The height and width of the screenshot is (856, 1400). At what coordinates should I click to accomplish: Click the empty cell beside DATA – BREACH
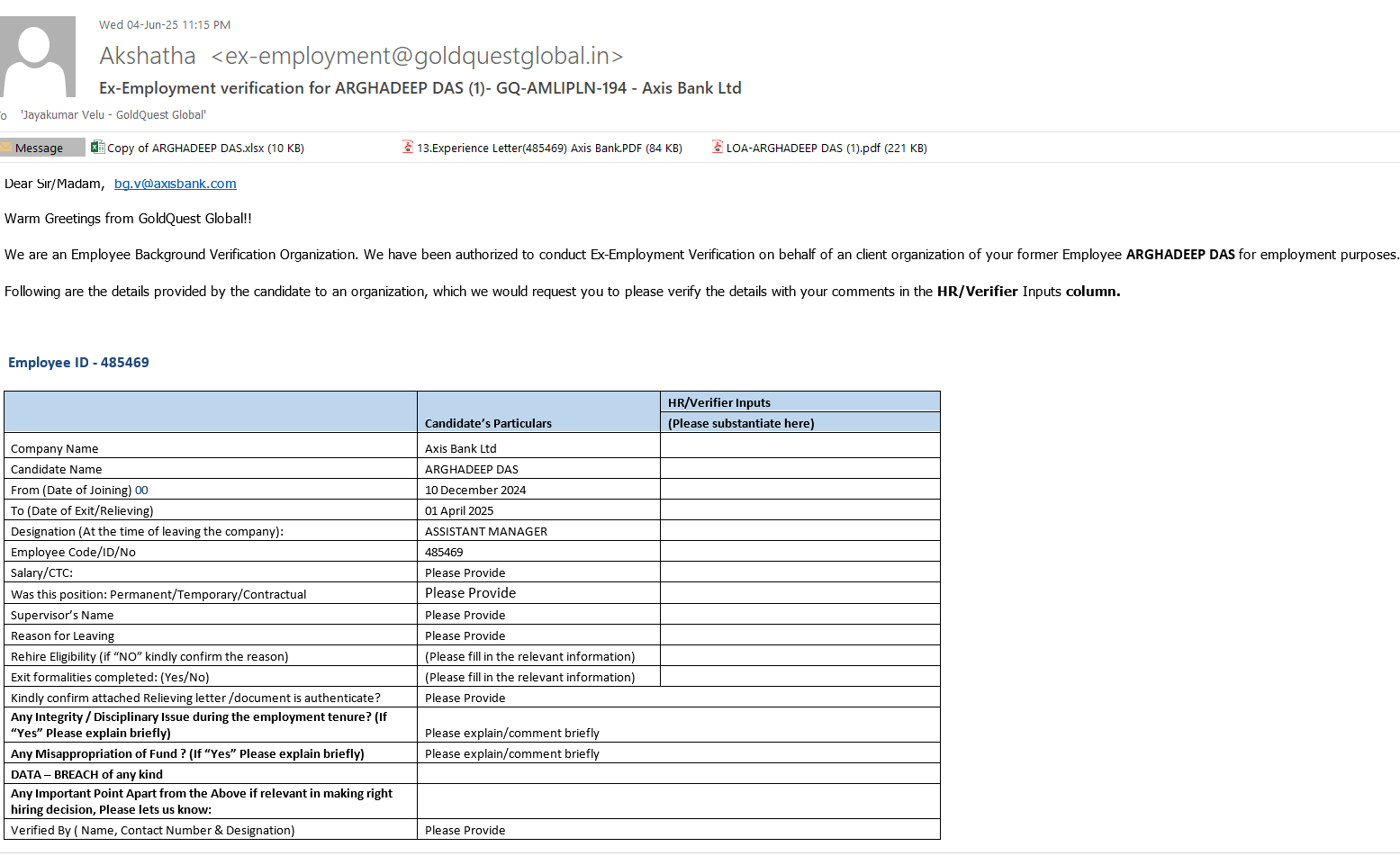click(x=678, y=774)
